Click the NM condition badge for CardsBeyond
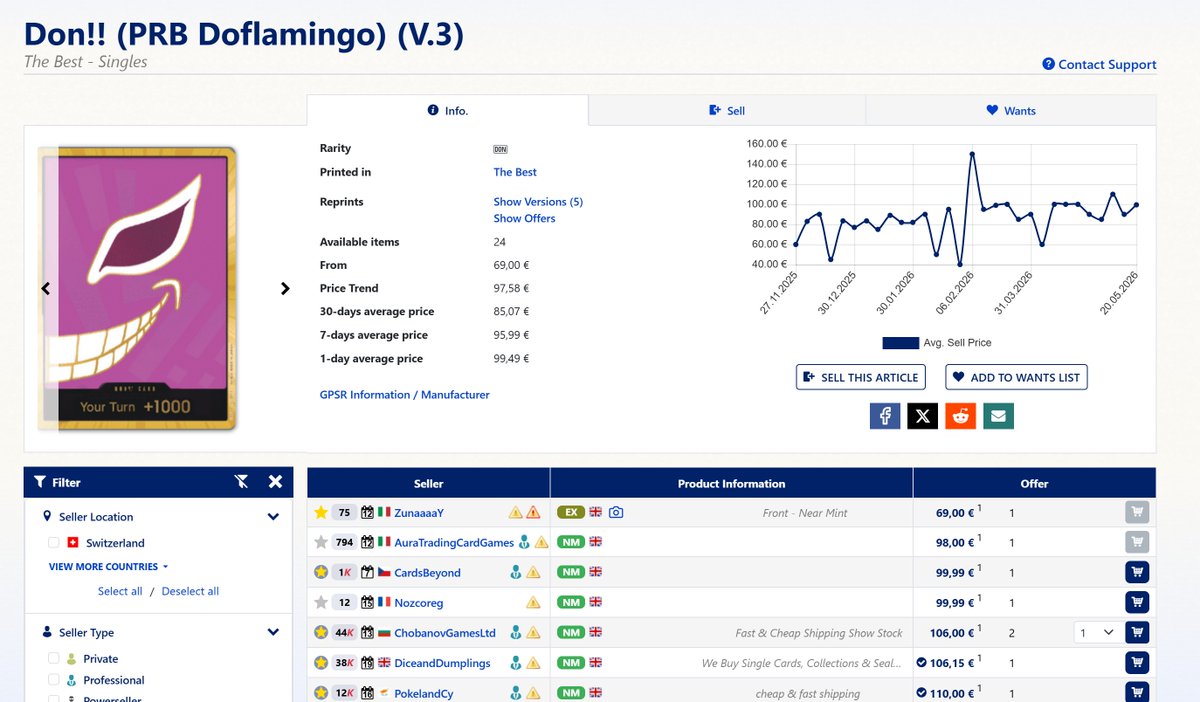This screenshot has width=1200, height=702. click(570, 572)
